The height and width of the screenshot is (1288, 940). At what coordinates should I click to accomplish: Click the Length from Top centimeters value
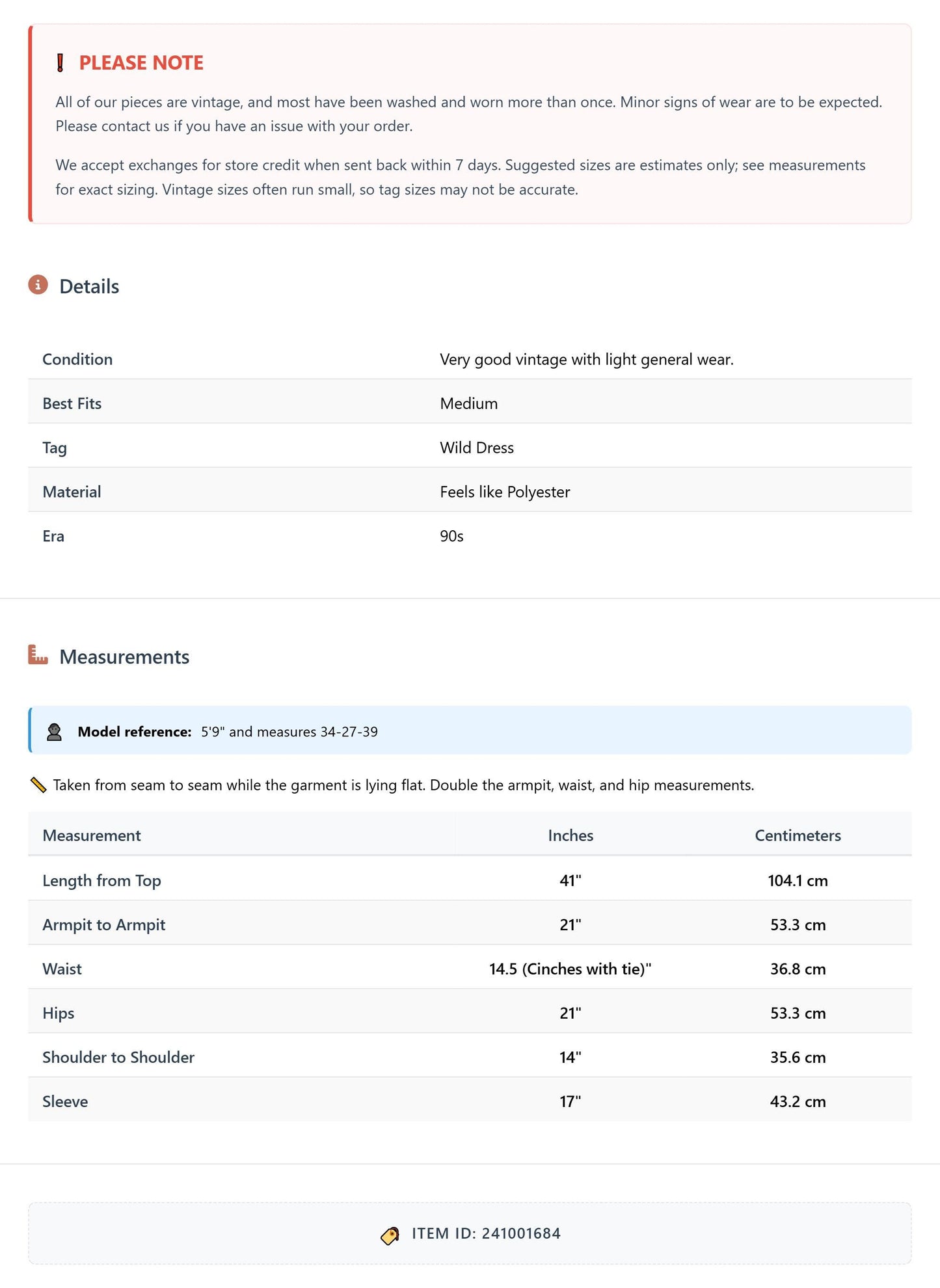[x=798, y=880]
